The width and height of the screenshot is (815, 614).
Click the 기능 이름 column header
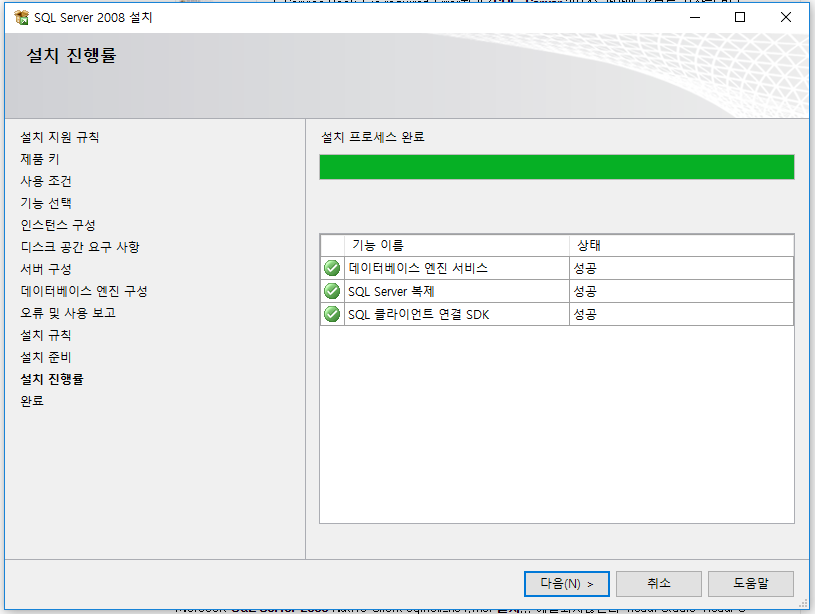tap(457, 245)
